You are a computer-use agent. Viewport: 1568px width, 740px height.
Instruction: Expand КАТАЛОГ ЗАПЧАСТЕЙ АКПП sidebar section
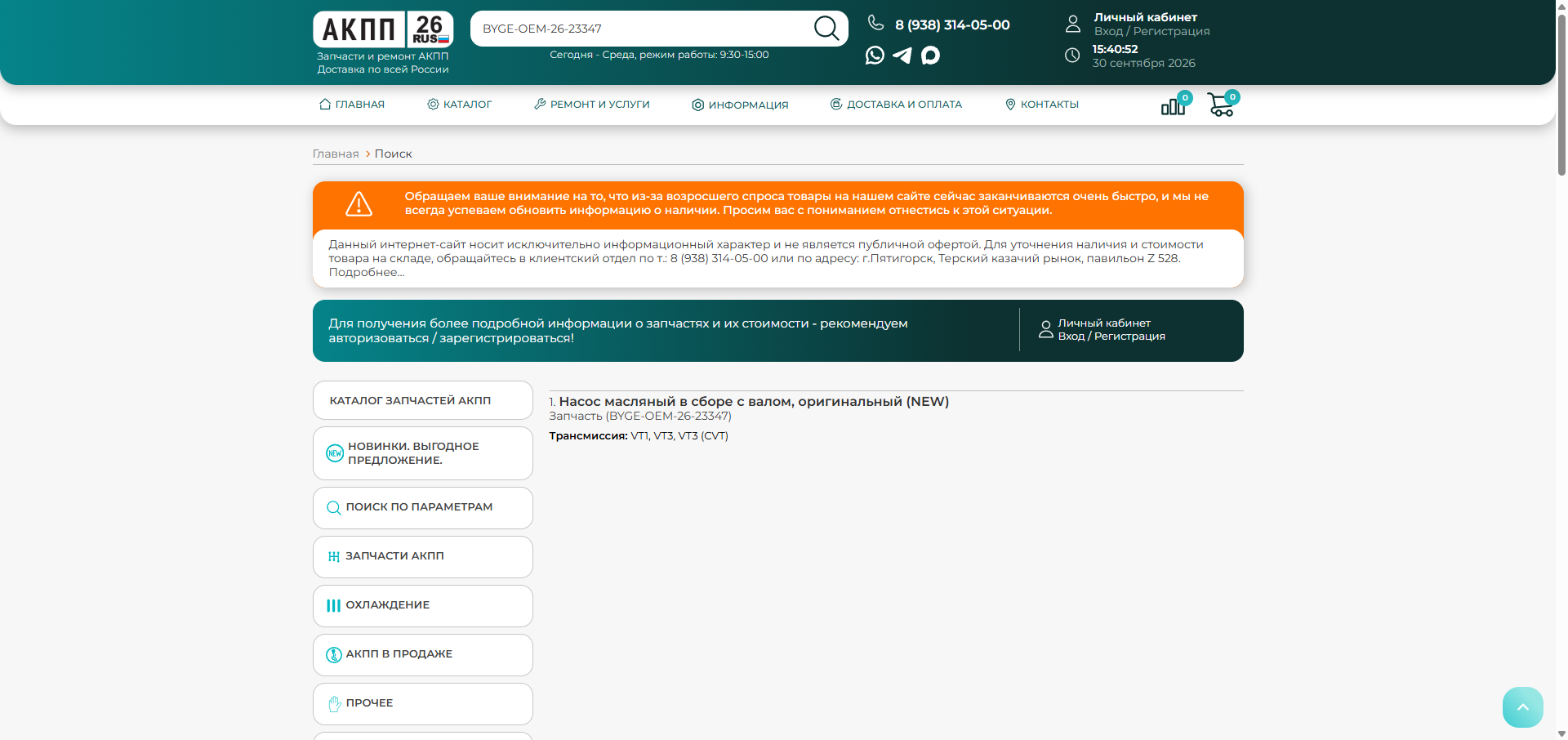click(x=423, y=400)
